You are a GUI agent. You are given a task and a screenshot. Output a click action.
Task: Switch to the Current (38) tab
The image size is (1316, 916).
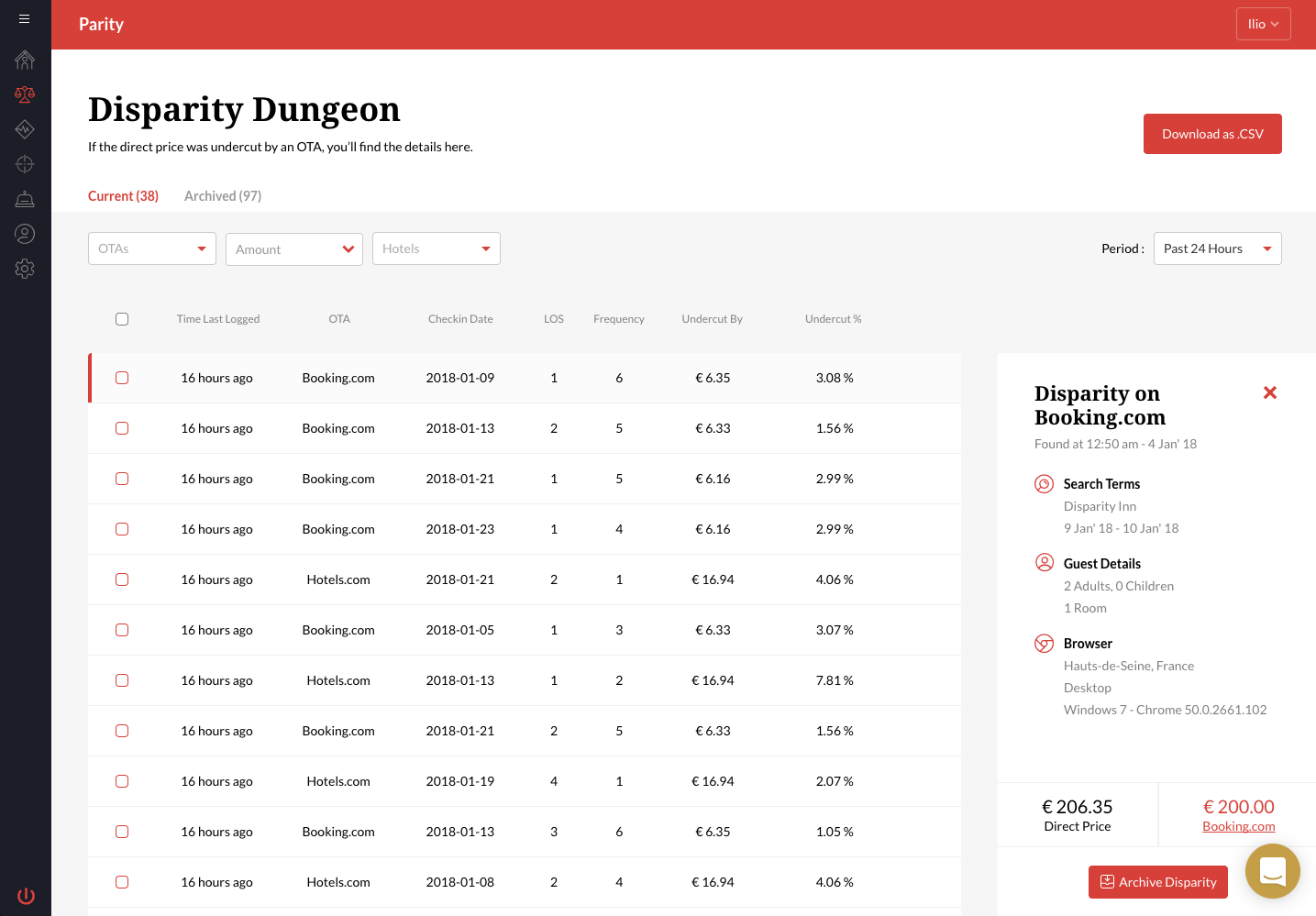[x=123, y=196]
